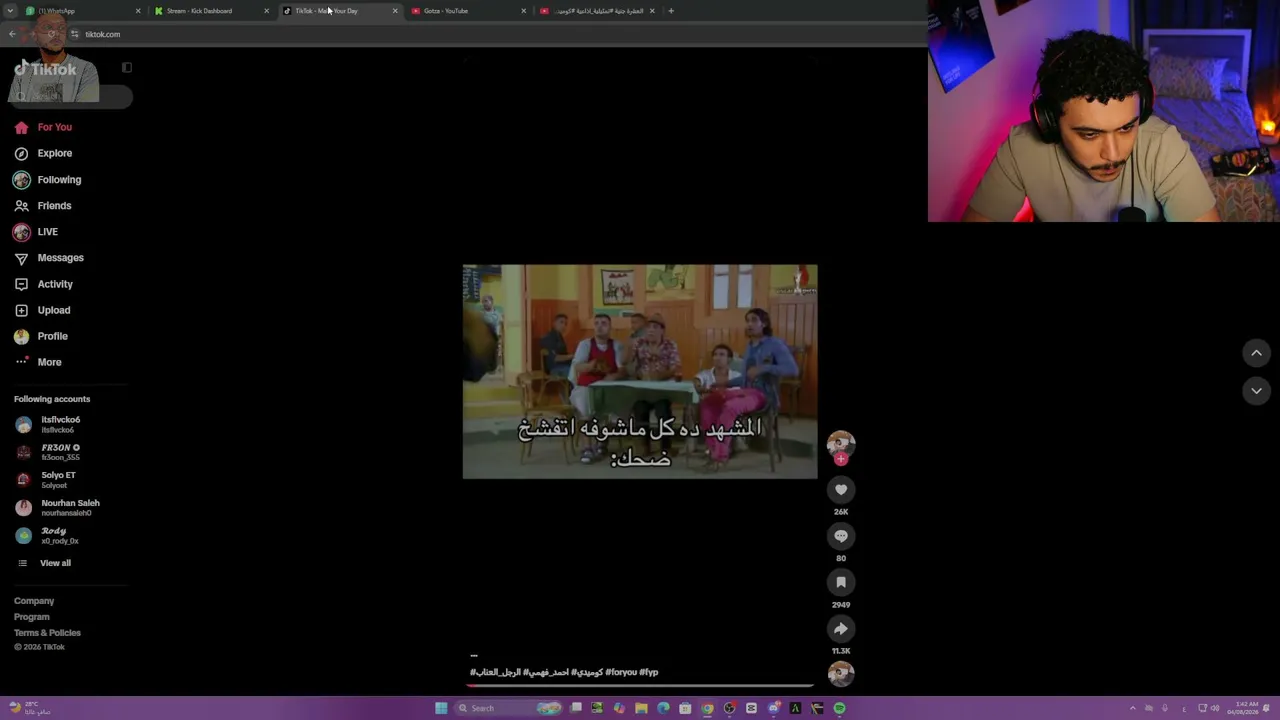Like the video with the heart icon

coord(841,490)
